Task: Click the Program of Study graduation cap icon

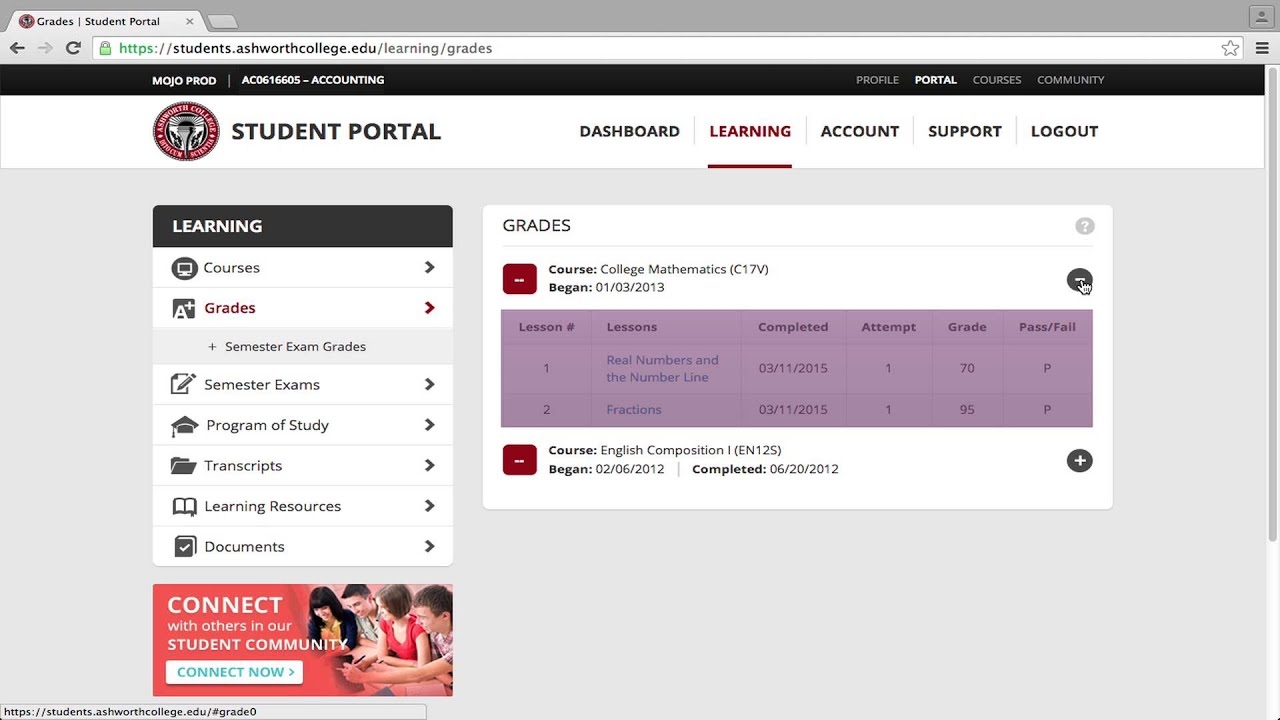Action: (x=184, y=426)
